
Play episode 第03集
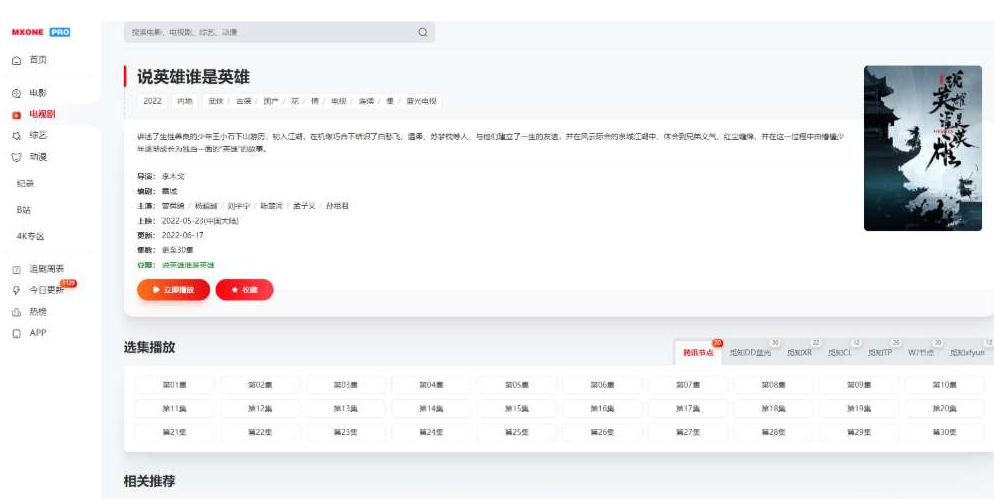[x=345, y=385]
